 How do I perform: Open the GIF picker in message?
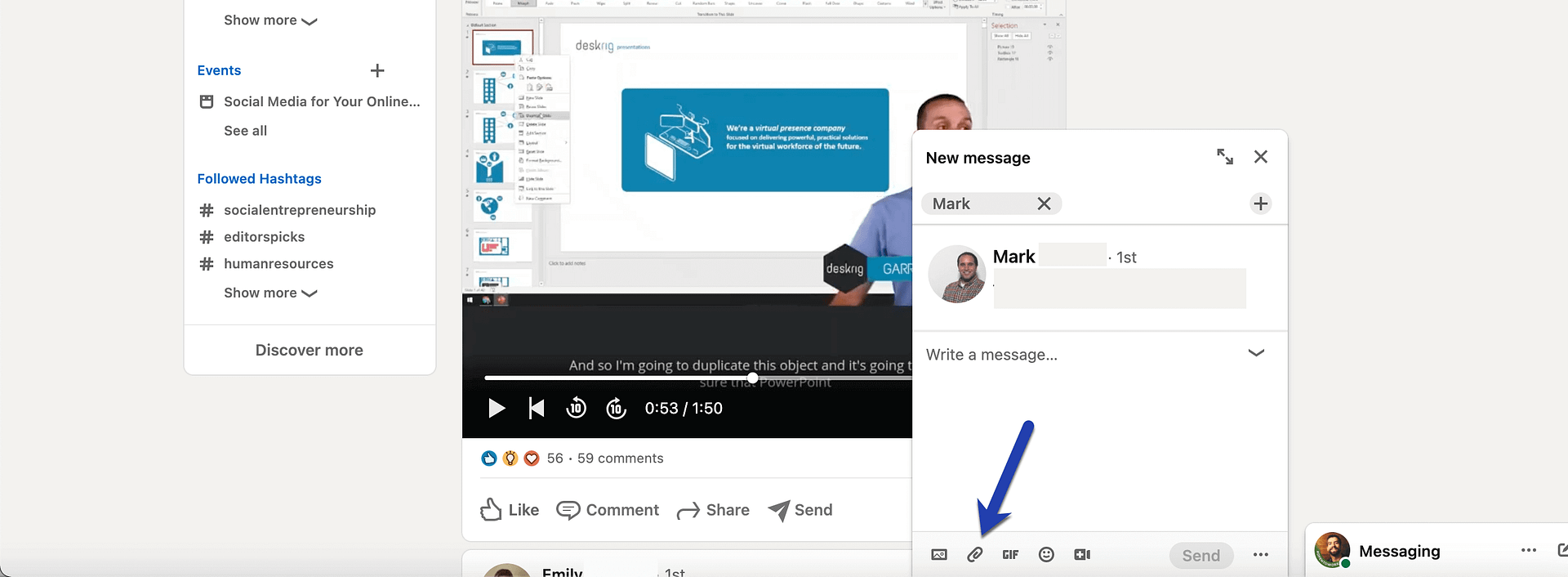point(1010,555)
